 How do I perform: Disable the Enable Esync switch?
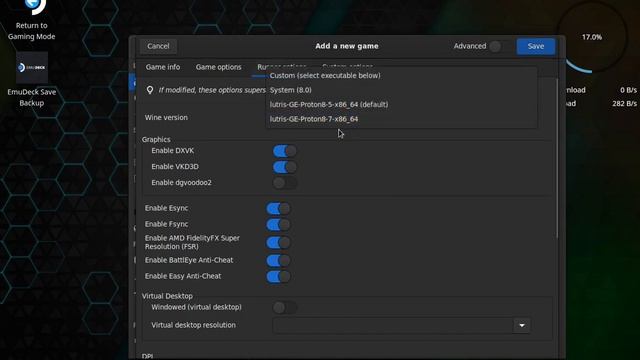278,209
